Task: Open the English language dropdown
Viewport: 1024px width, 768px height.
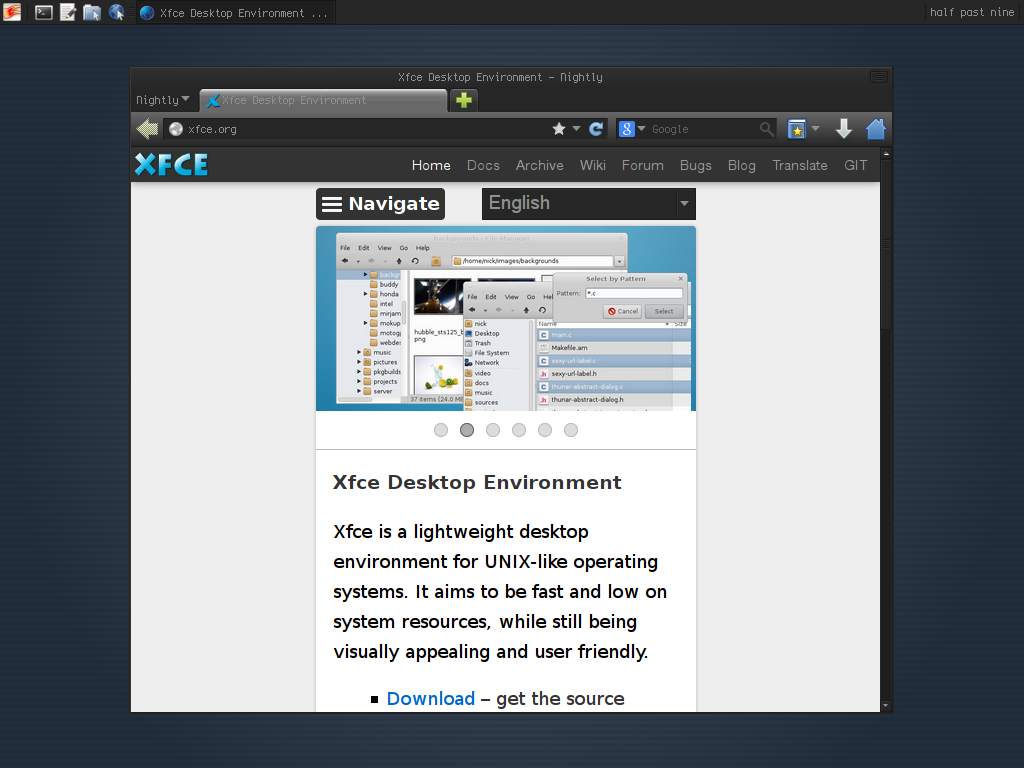Action: (589, 204)
